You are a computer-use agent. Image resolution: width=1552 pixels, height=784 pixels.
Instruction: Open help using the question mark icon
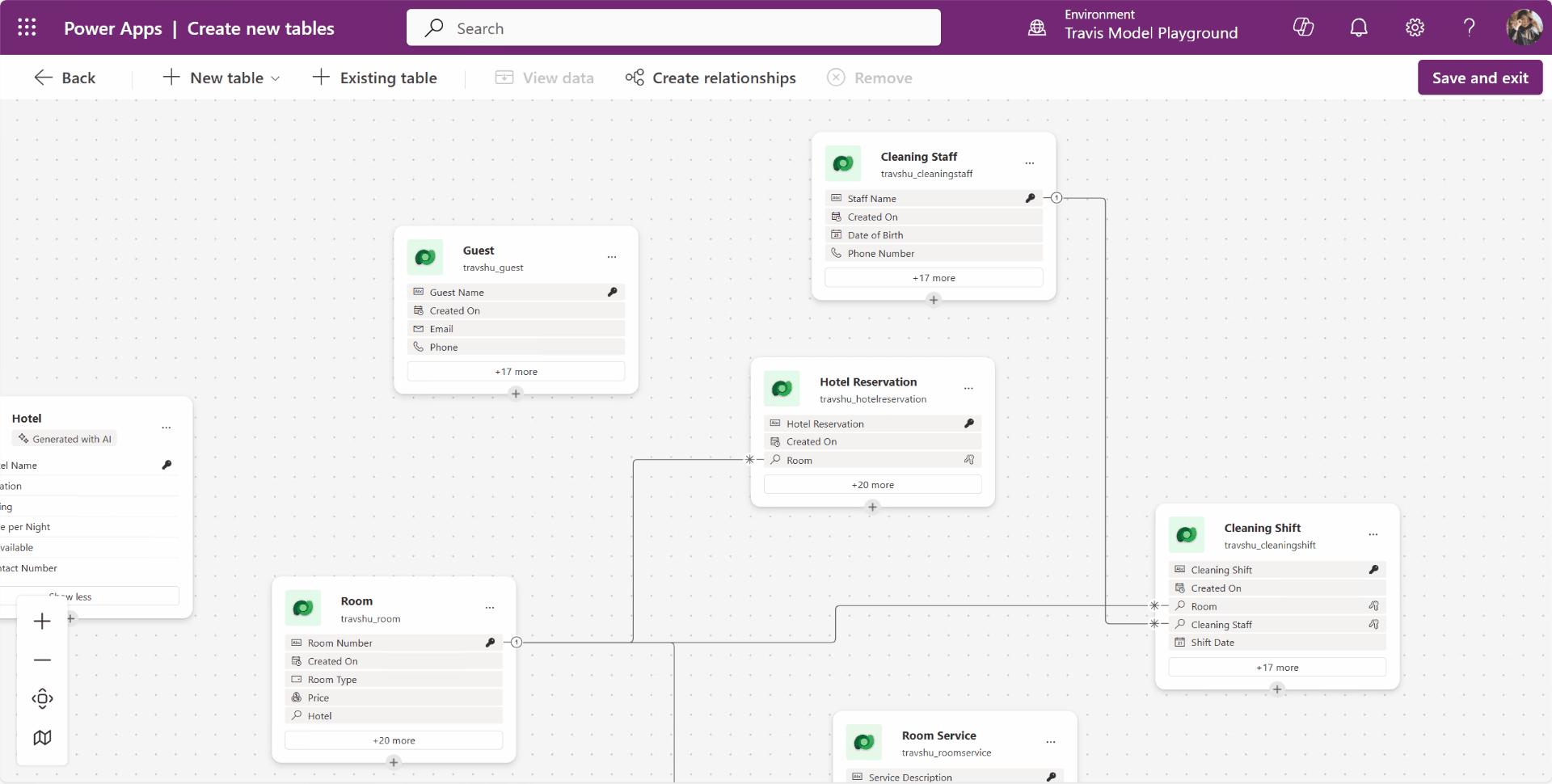coord(1469,27)
